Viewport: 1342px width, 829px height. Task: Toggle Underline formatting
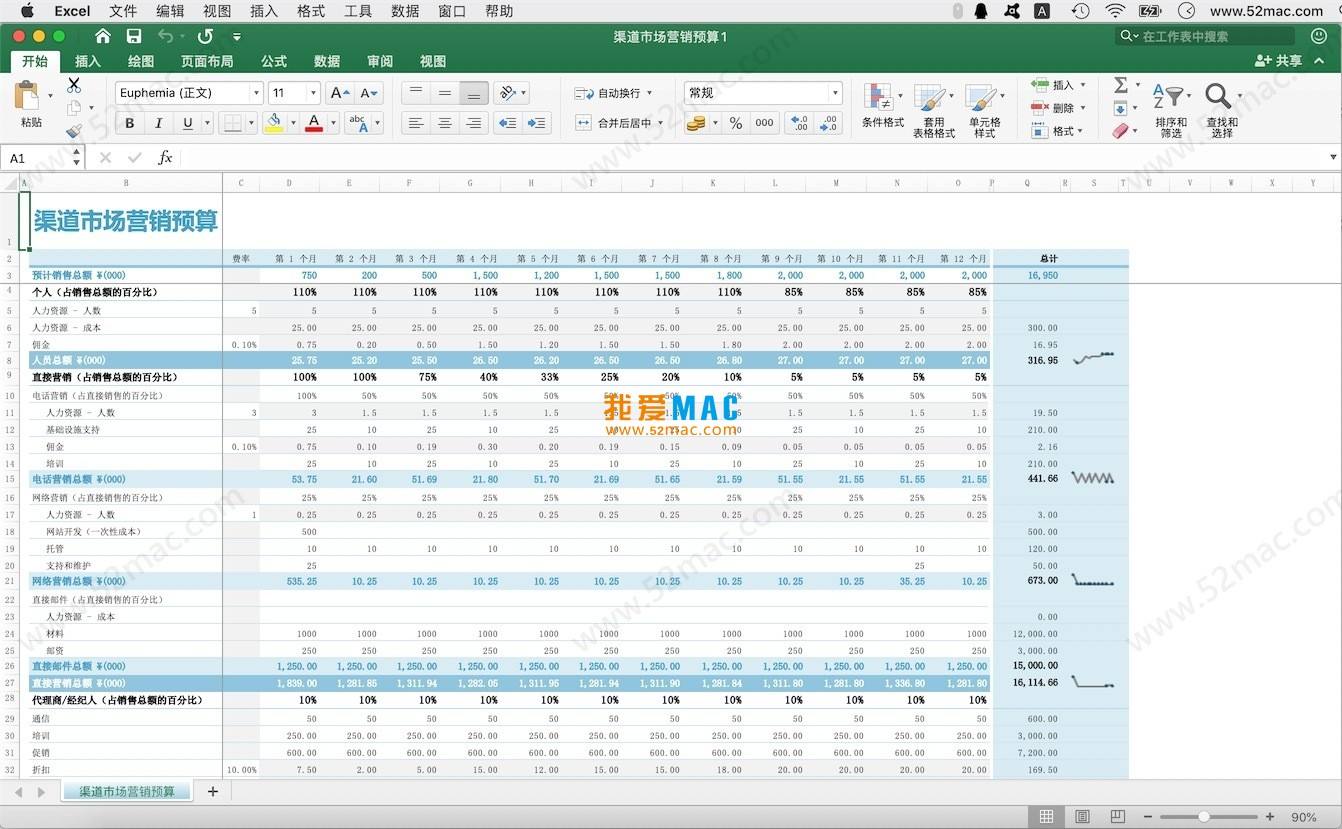click(188, 123)
